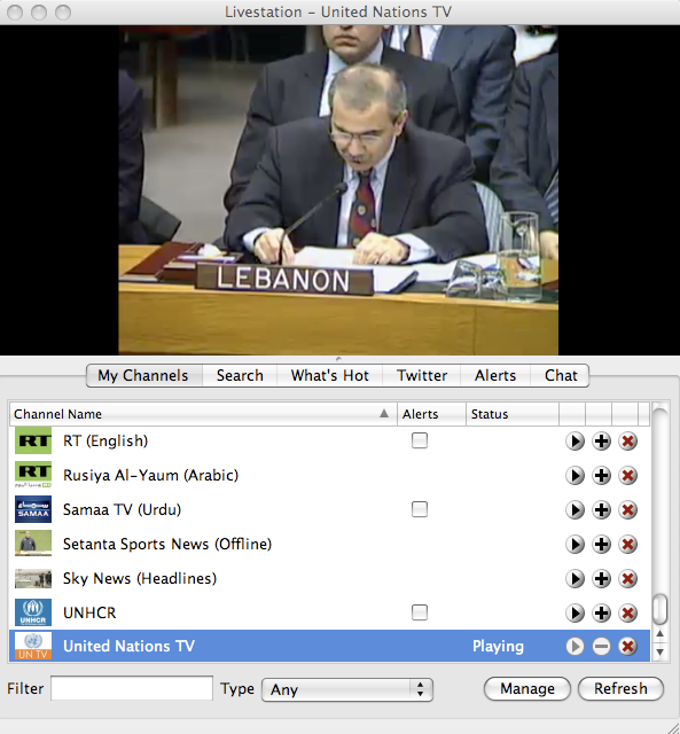Click the UN TV logo thumbnail

point(33,646)
